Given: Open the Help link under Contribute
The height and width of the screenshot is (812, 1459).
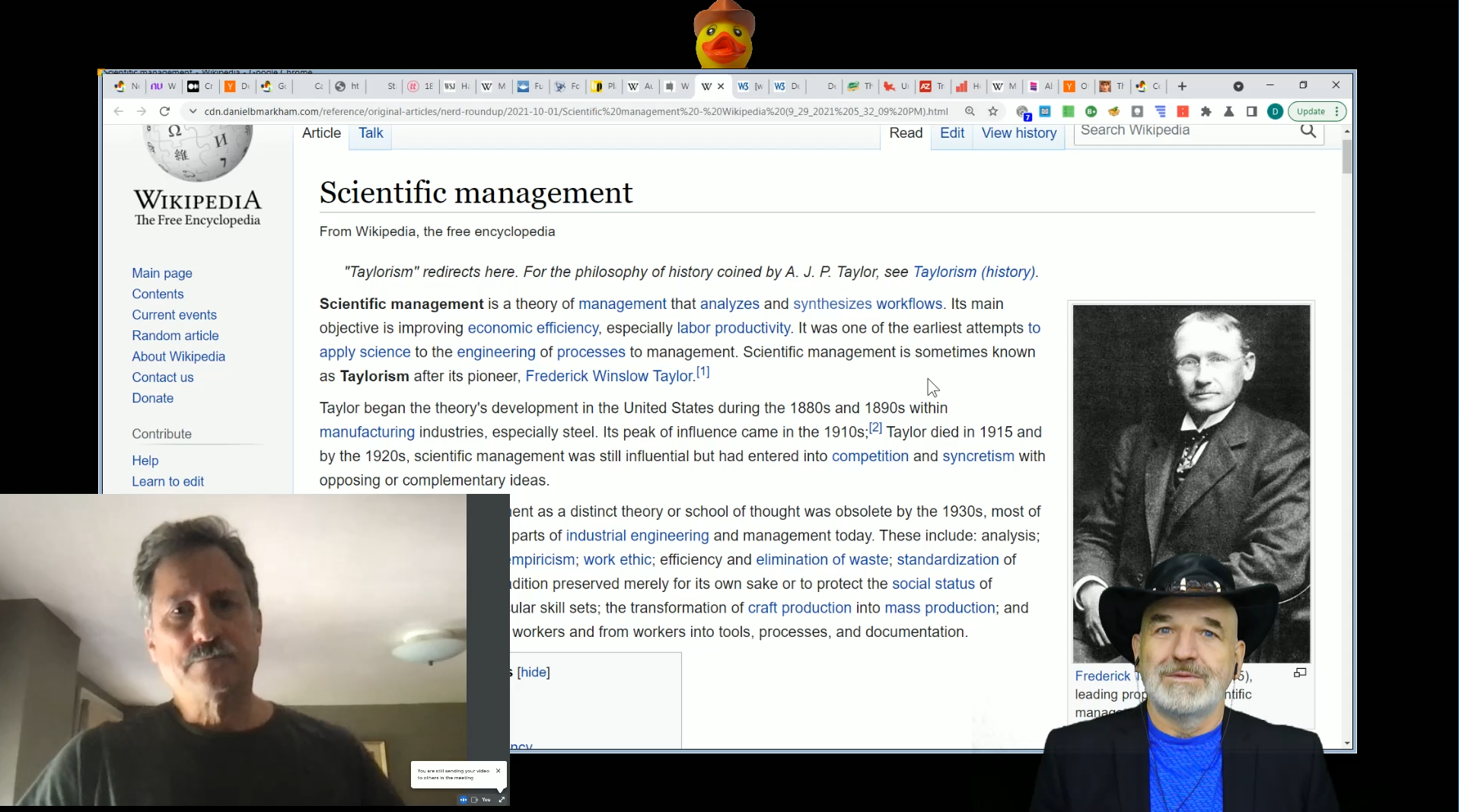Looking at the screenshot, I should [145, 460].
